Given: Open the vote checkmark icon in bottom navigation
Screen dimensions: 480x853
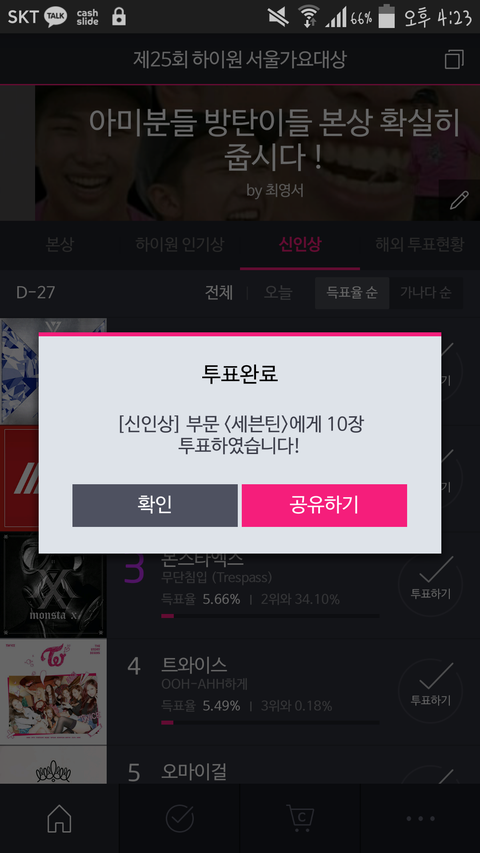Looking at the screenshot, I should tap(180, 818).
